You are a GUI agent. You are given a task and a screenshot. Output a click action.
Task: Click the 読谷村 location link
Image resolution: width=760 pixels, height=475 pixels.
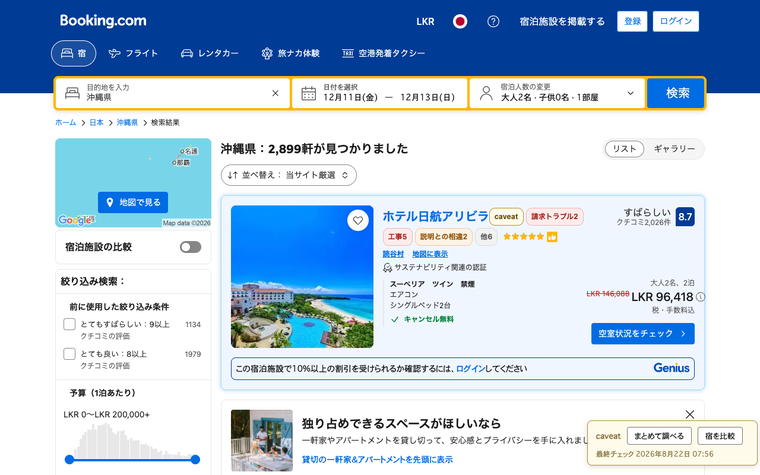[393, 254]
